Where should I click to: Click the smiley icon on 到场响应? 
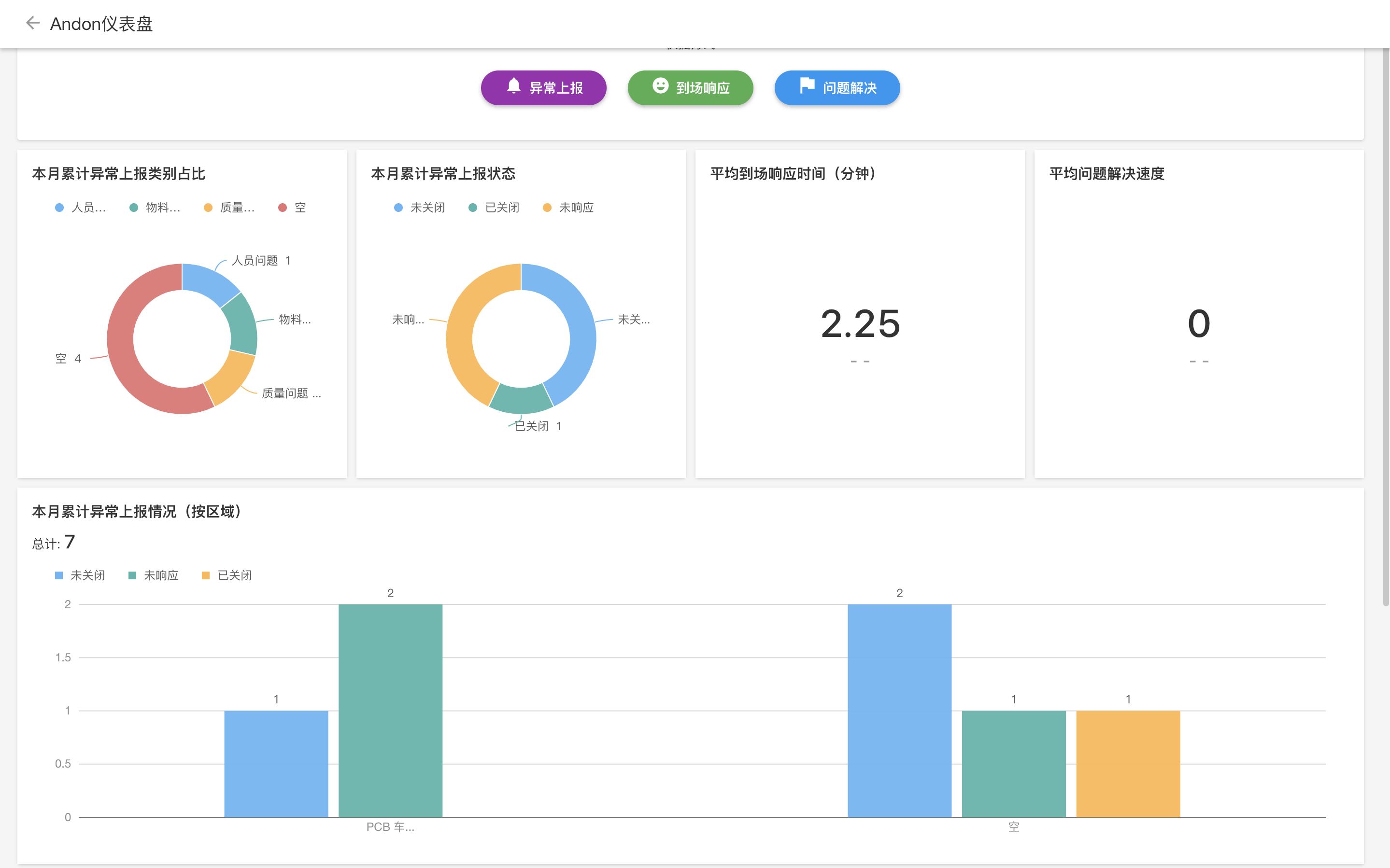click(660, 86)
